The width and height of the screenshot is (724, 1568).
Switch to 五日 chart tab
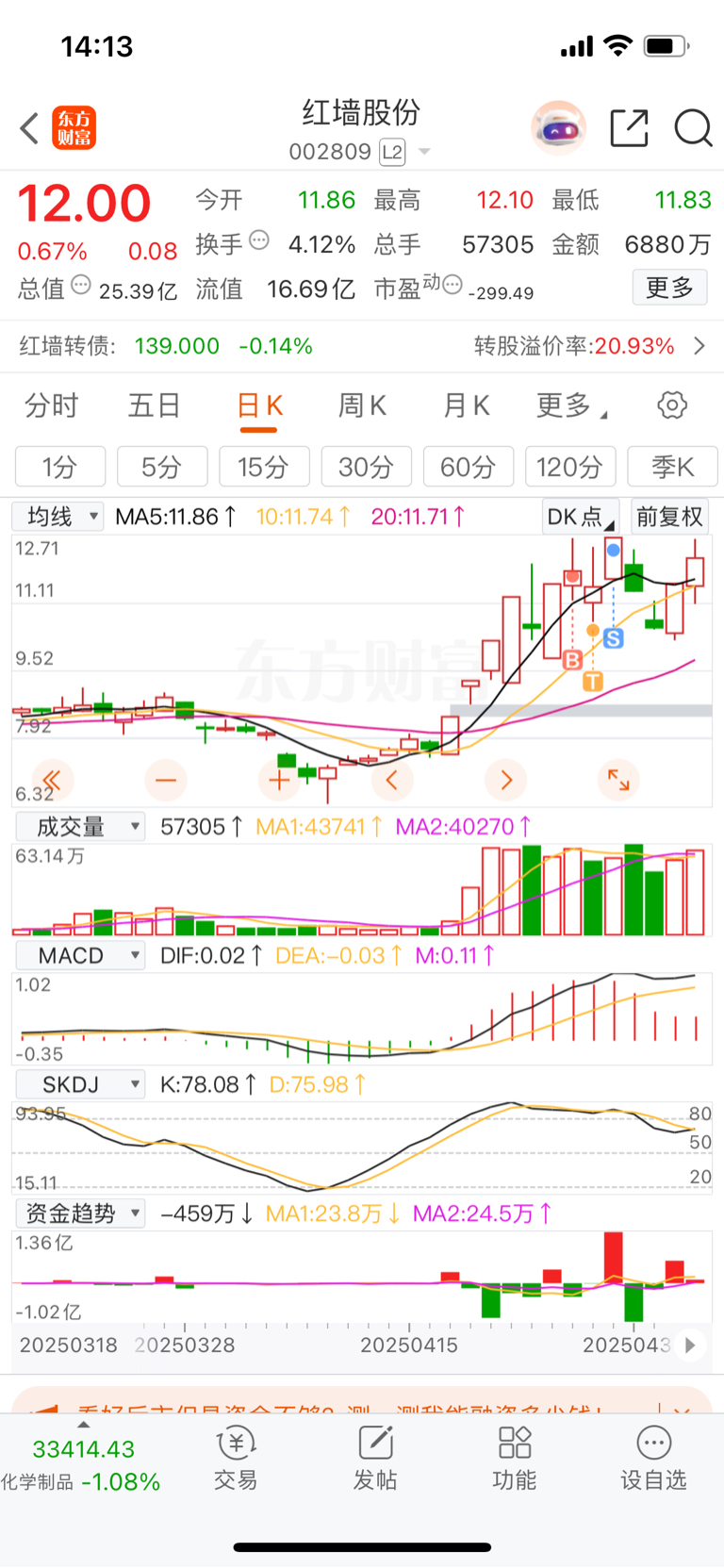pos(155,406)
